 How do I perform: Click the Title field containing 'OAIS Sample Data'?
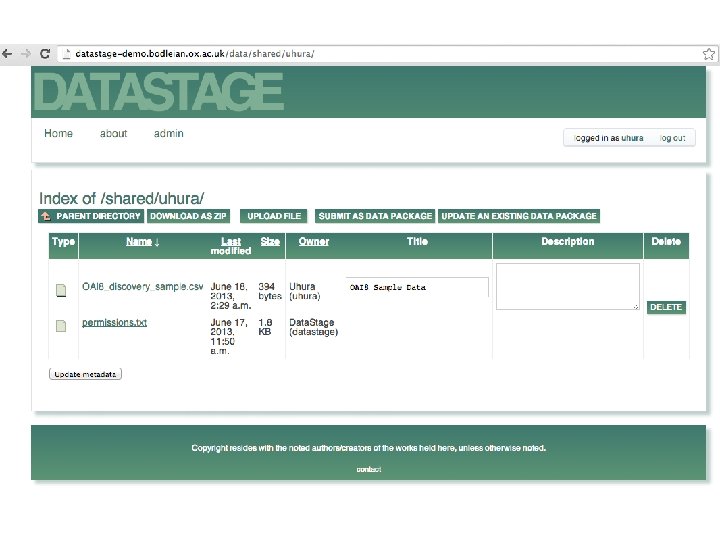pos(417,287)
